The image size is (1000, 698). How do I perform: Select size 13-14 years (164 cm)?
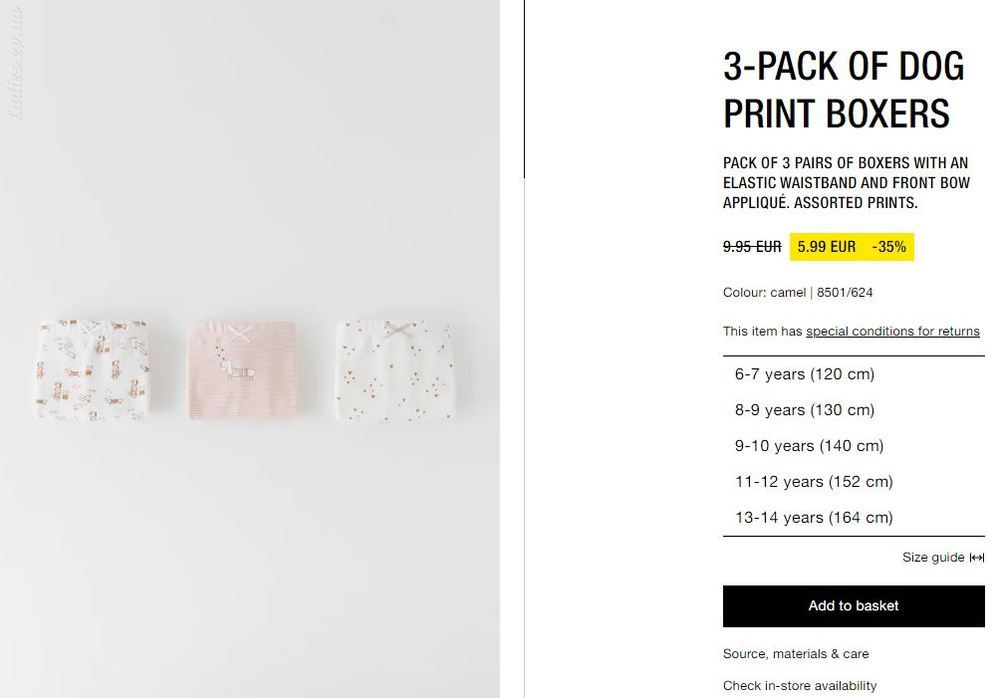(x=853, y=517)
